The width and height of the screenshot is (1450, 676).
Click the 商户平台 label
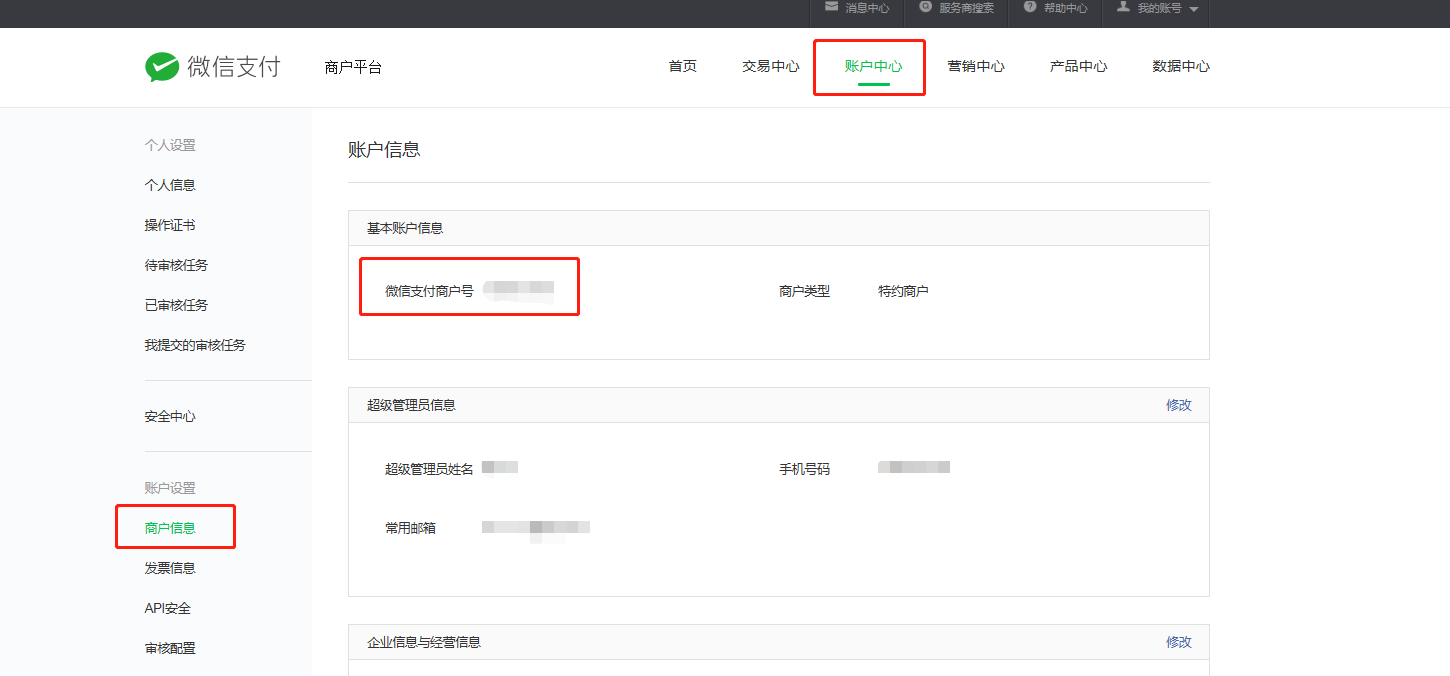point(353,68)
